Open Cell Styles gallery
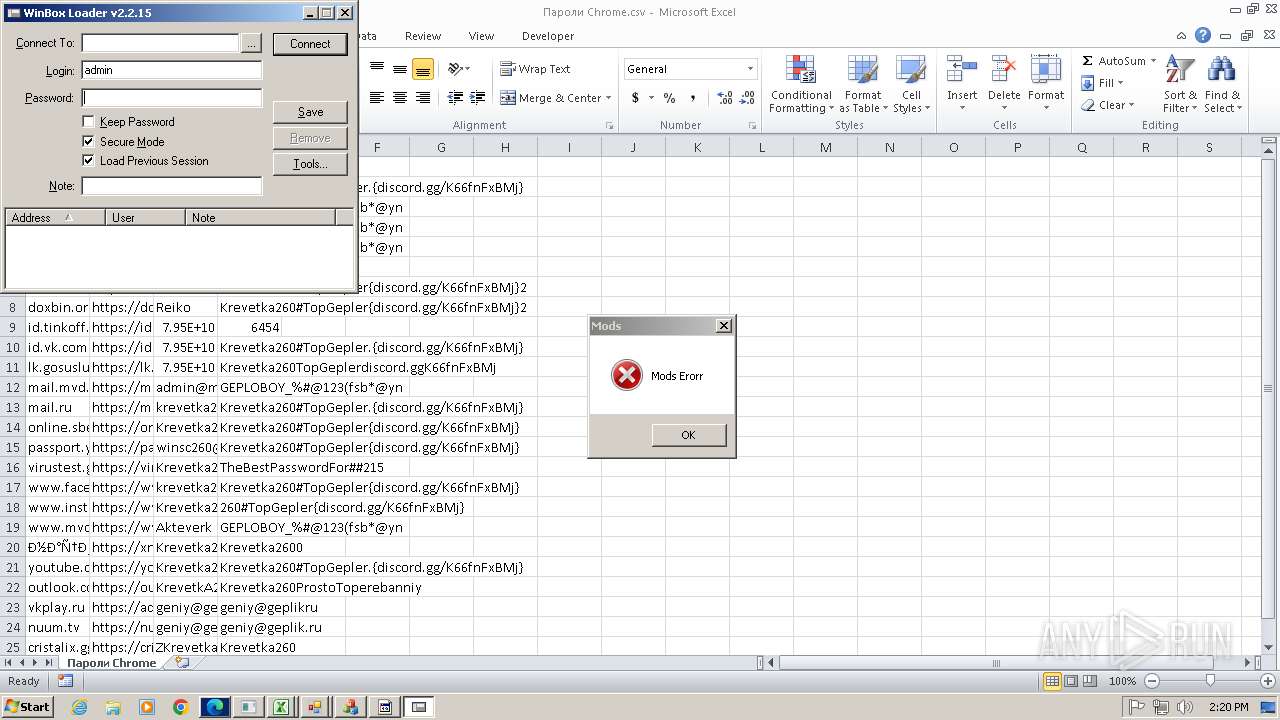 tap(911, 85)
